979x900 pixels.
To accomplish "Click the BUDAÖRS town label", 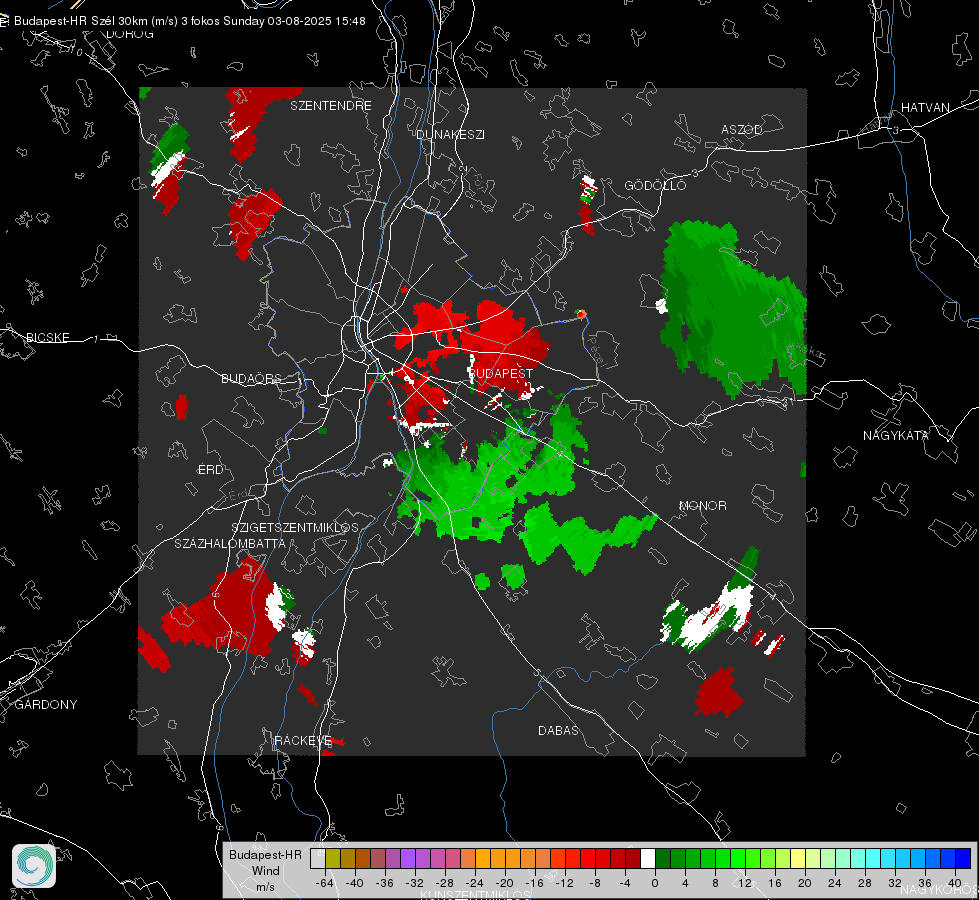I will pyautogui.click(x=252, y=379).
